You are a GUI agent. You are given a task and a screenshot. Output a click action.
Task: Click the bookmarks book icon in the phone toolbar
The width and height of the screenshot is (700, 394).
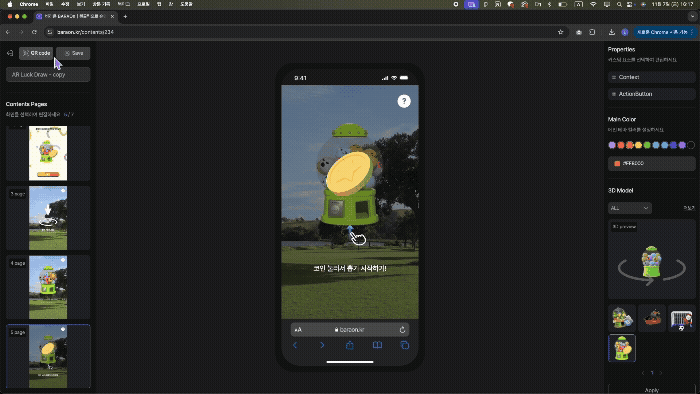click(x=377, y=345)
